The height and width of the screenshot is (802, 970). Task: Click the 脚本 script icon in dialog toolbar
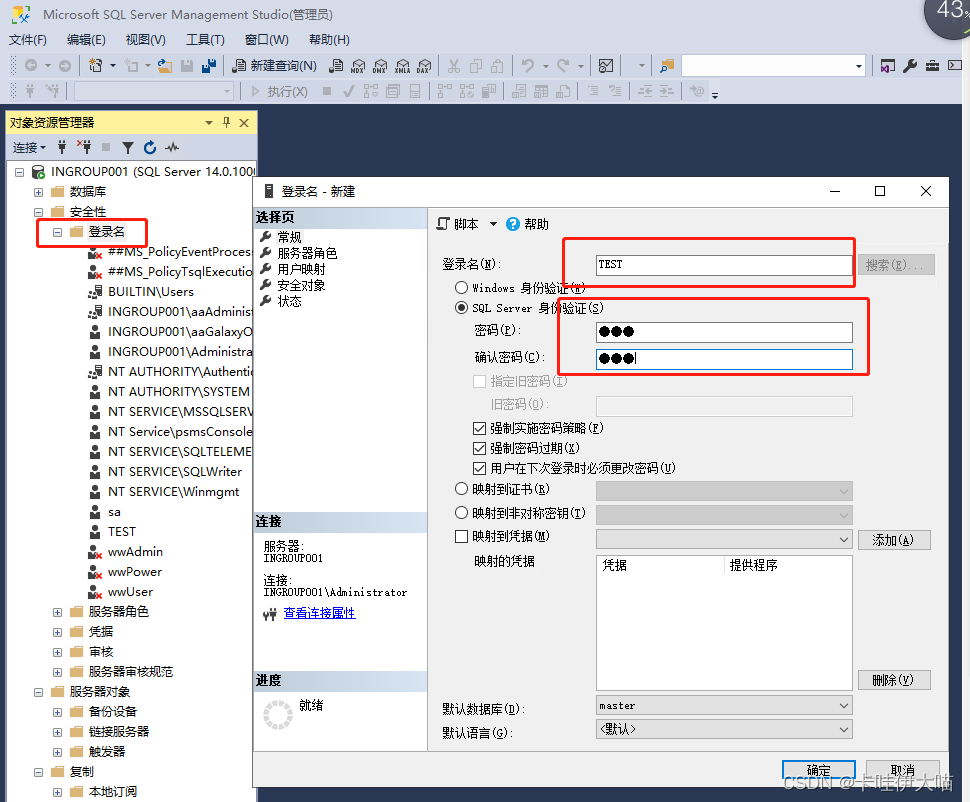pyautogui.click(x=444, y=224)
